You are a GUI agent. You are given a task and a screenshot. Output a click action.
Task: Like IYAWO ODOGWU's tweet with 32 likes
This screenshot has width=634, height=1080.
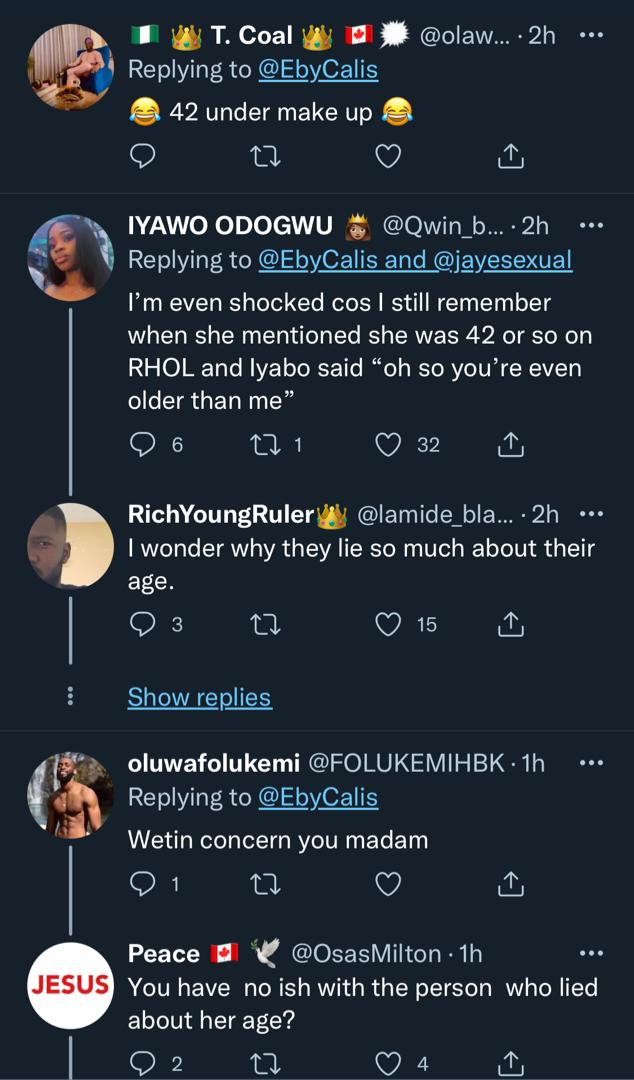pyautogui.click(x=388, y=444)
